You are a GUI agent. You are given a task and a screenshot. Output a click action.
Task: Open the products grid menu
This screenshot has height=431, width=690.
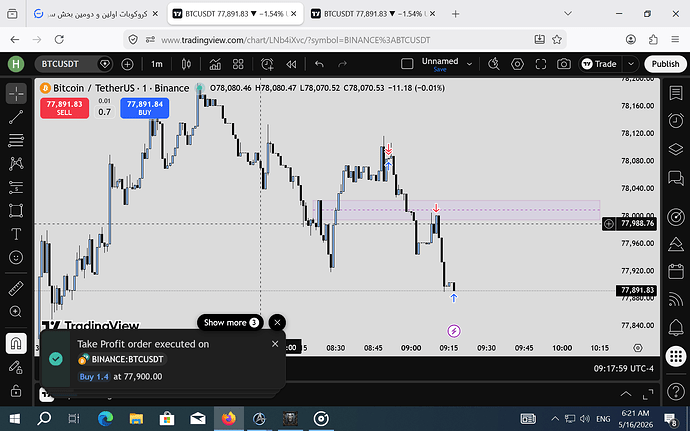(x=675, y=356)
